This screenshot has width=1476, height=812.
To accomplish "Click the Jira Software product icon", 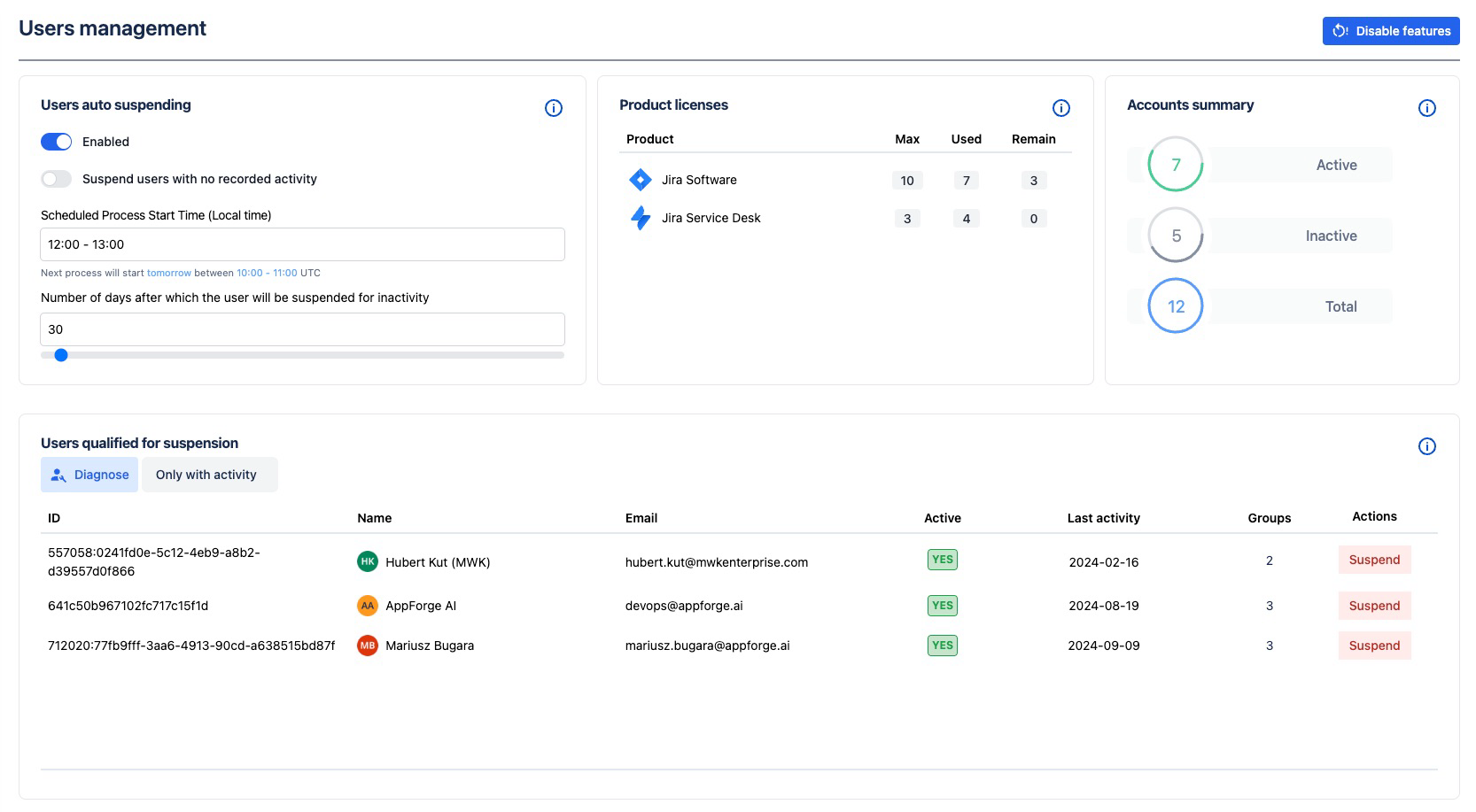I will tap(640, 180).
